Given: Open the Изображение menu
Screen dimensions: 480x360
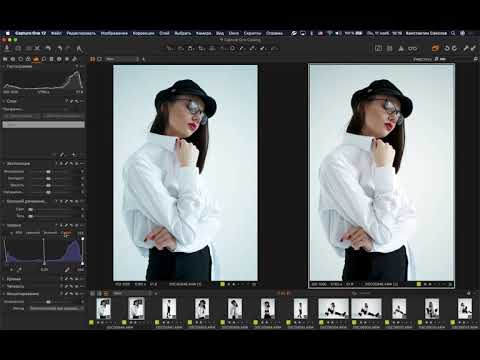Looking at the screenshot, I should tap(114, 33).
